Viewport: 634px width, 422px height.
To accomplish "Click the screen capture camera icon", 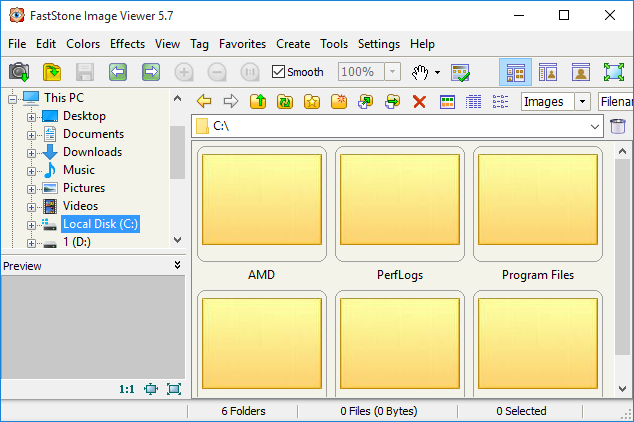I will (19, 72).
